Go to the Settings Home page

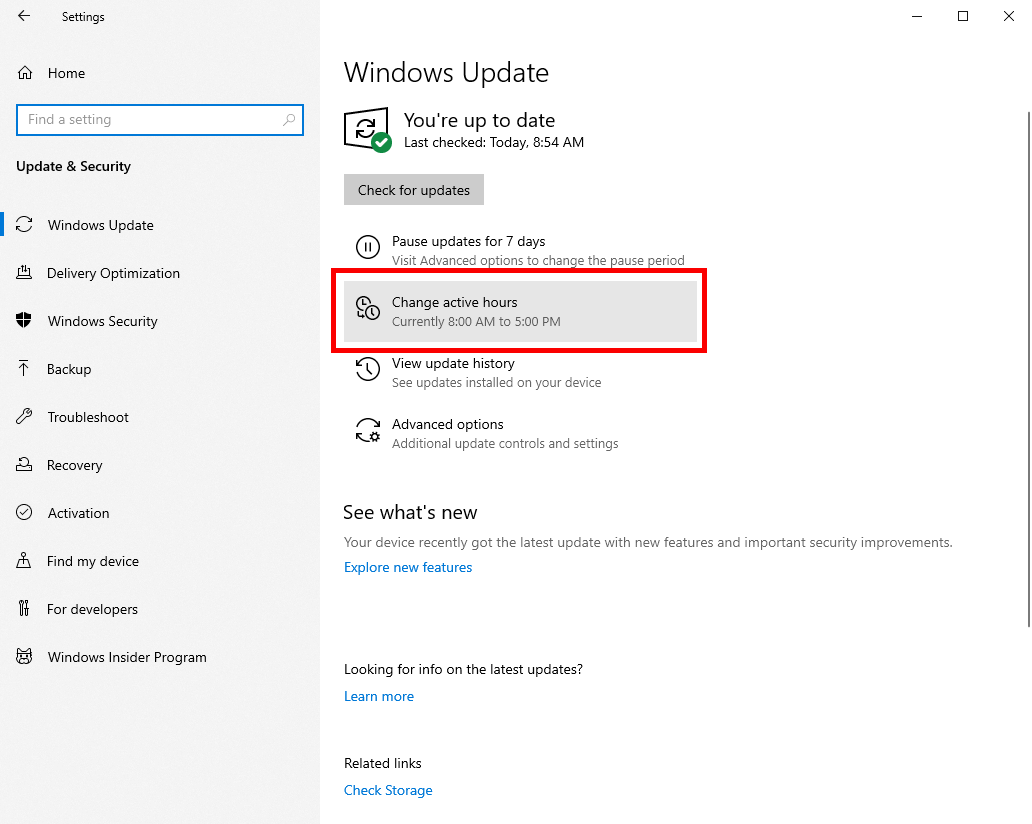pos(66,72)
